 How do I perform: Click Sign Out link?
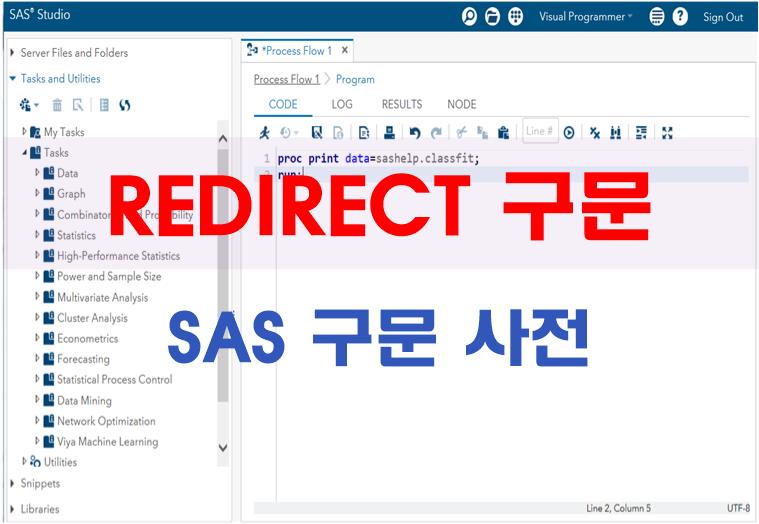click(x=723, y=17)
